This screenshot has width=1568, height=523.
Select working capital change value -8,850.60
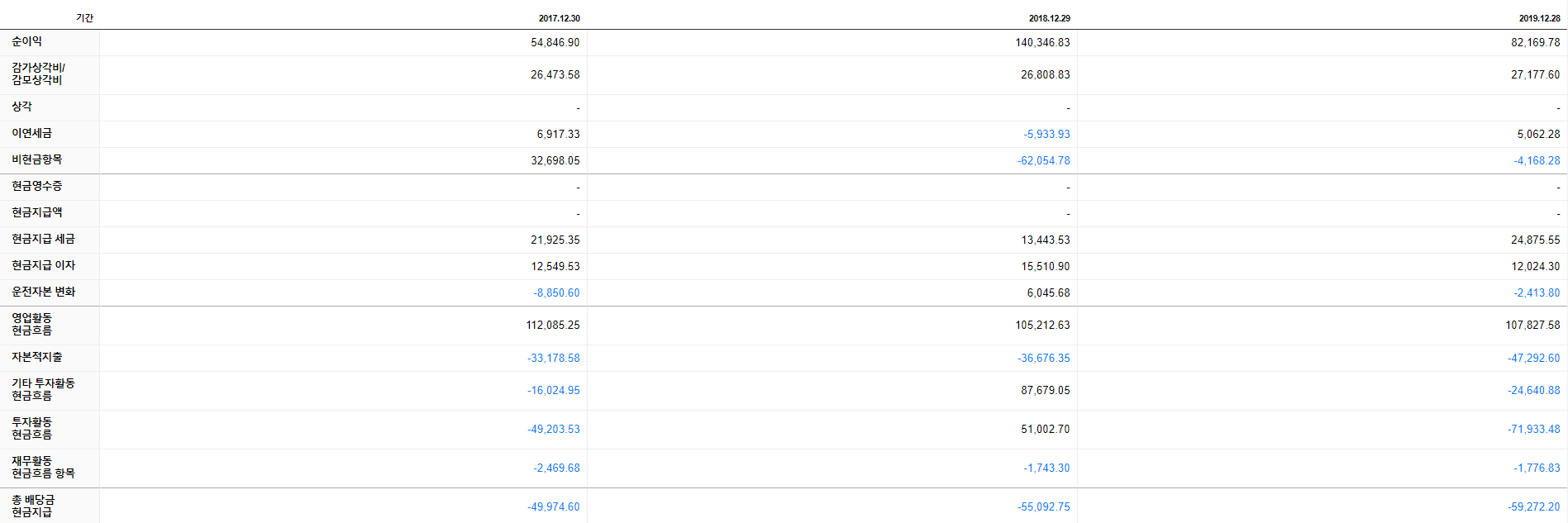tap(556, 292)
